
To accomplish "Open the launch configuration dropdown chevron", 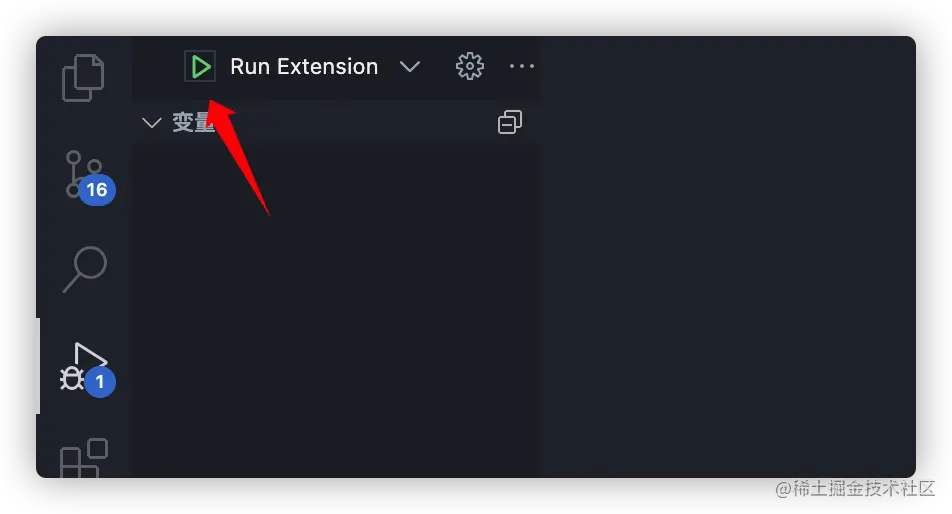I will tap(410, 66).
